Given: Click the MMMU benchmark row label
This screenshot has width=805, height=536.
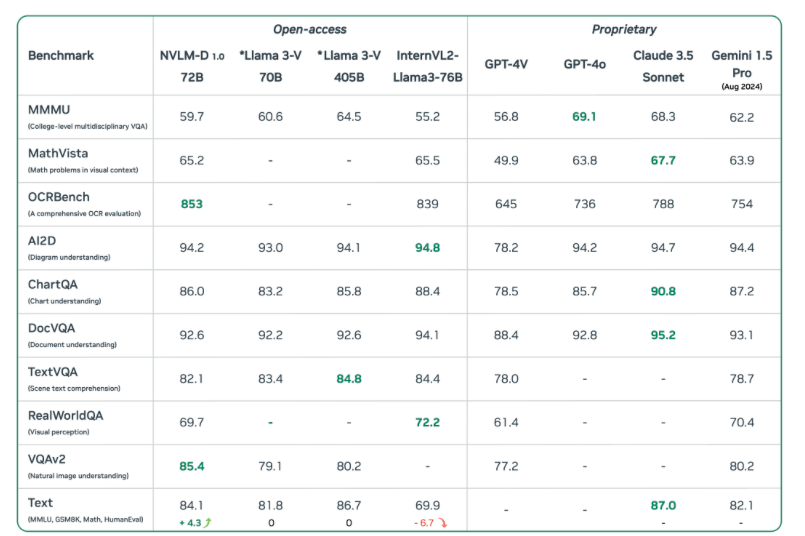Looking at the screenshot, I should point(51,111).
